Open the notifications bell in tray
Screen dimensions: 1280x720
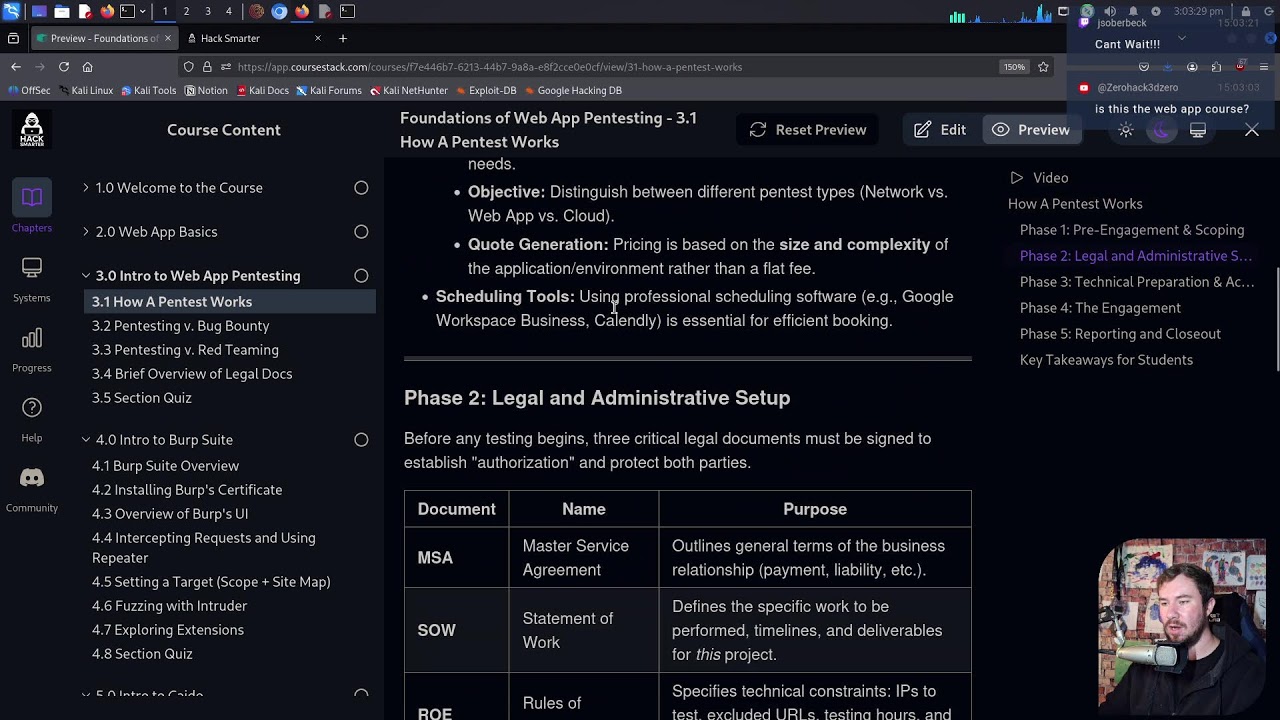pos(1132,11)
